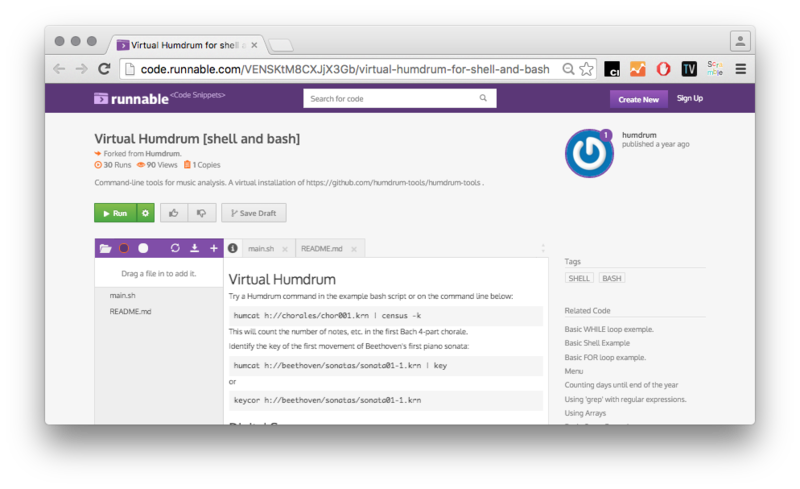
Task: Click the humcat chor001.krn census code line
Action: [386, 315]
